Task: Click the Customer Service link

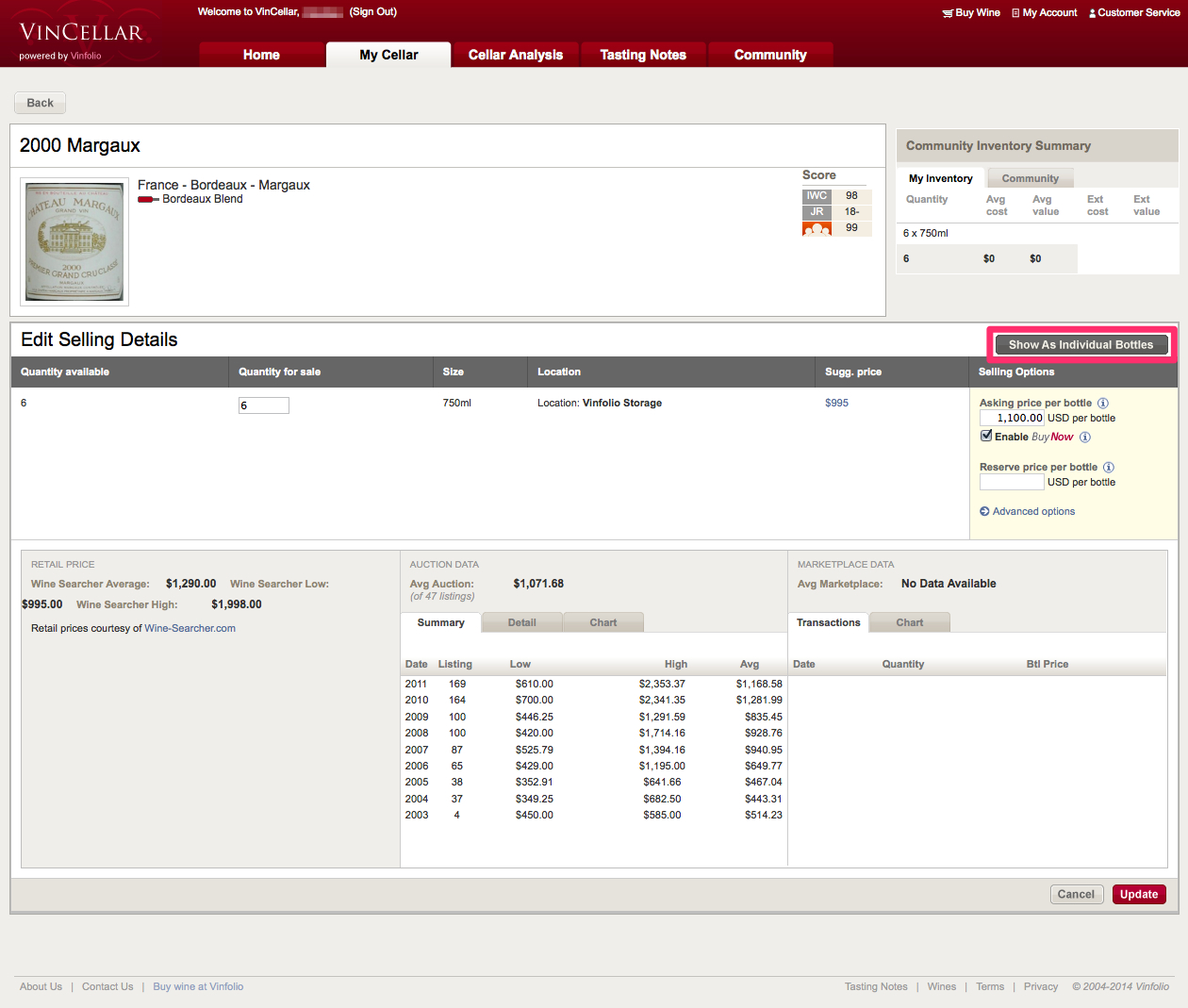Action: [x=1139, y=13]
